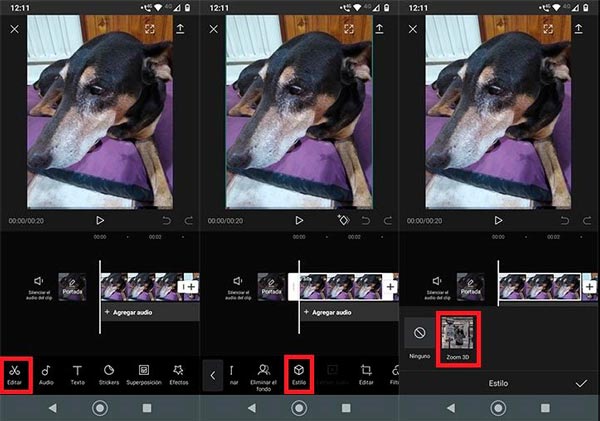Confirm the Estilo panel with the checkmark
This screenshot has height=421, width=600.
(x=581, y=383)
